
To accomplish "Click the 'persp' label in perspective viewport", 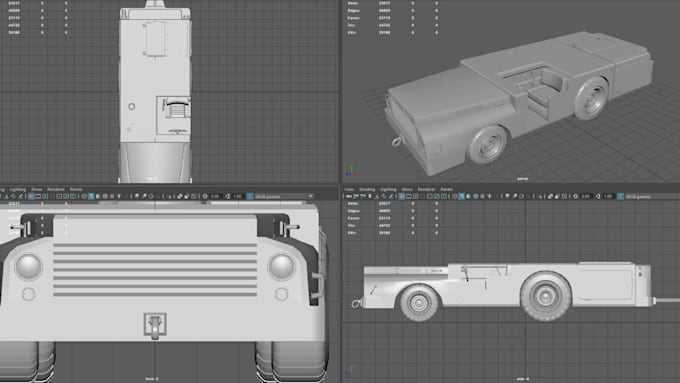I will click(x=522, y=179).
